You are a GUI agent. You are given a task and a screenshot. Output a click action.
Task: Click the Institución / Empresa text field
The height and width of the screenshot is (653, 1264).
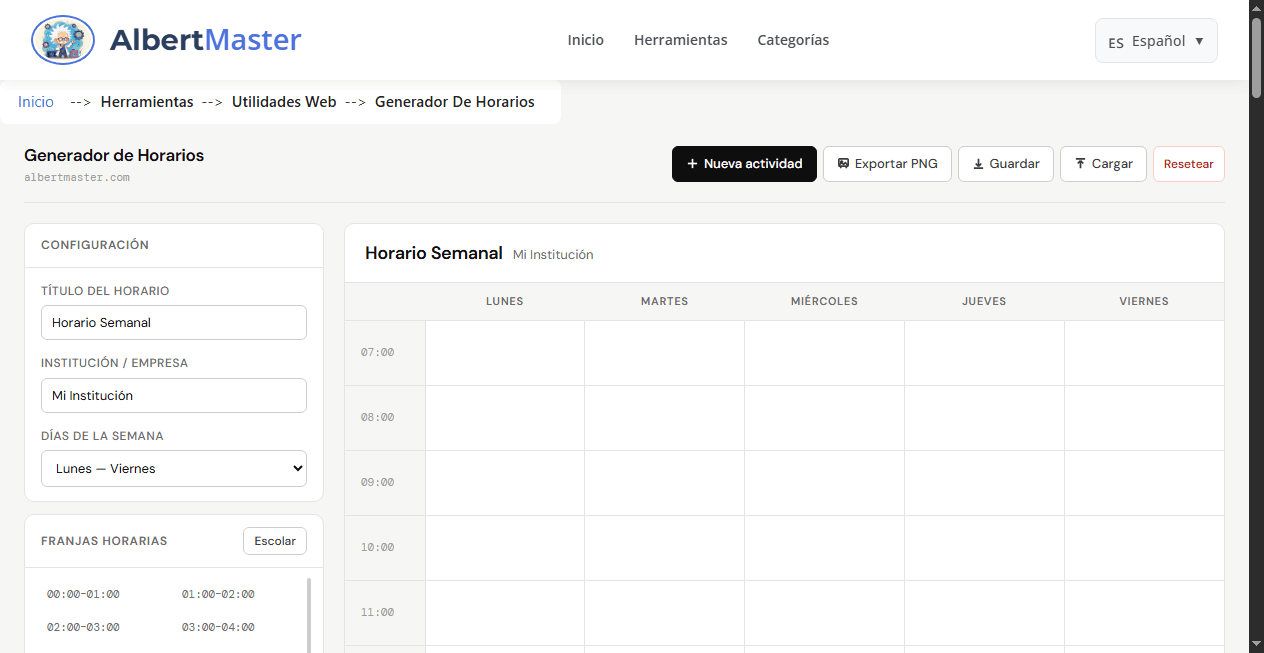[x=173, y=395]
